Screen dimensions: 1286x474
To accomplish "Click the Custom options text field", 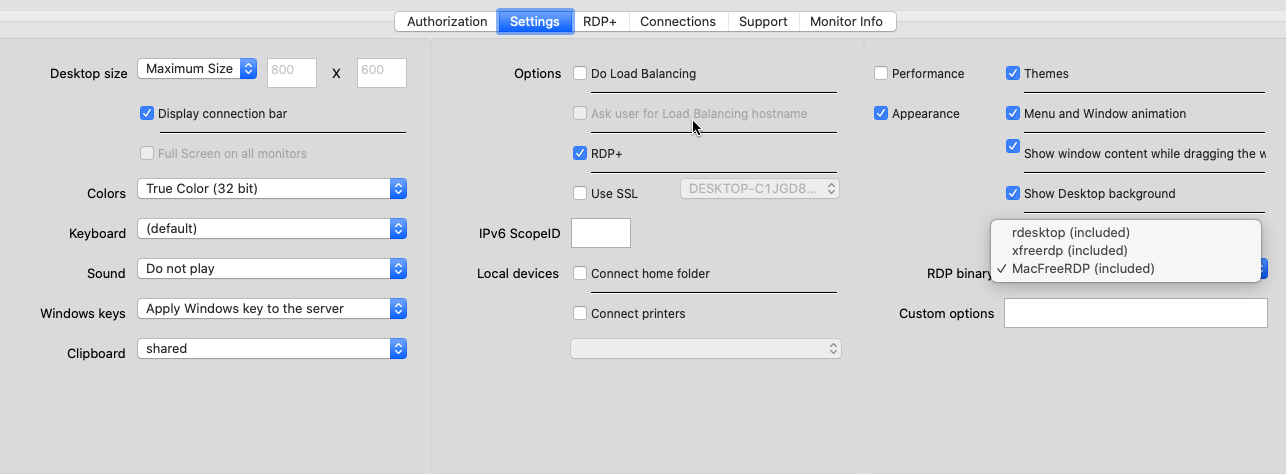I will tap(1135, 313).
